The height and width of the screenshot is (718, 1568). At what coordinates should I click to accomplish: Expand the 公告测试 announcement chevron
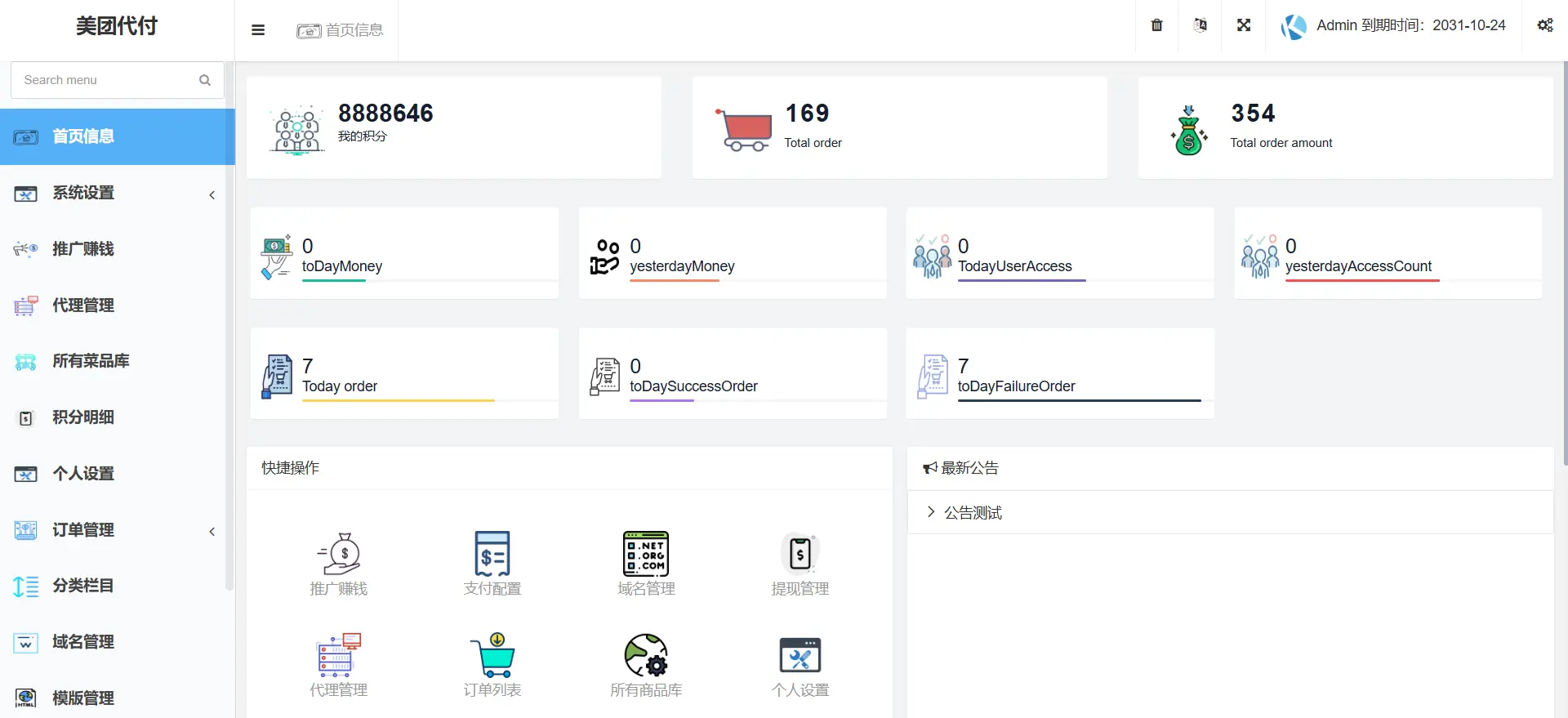pyautogui.click(x=930, y=512)
